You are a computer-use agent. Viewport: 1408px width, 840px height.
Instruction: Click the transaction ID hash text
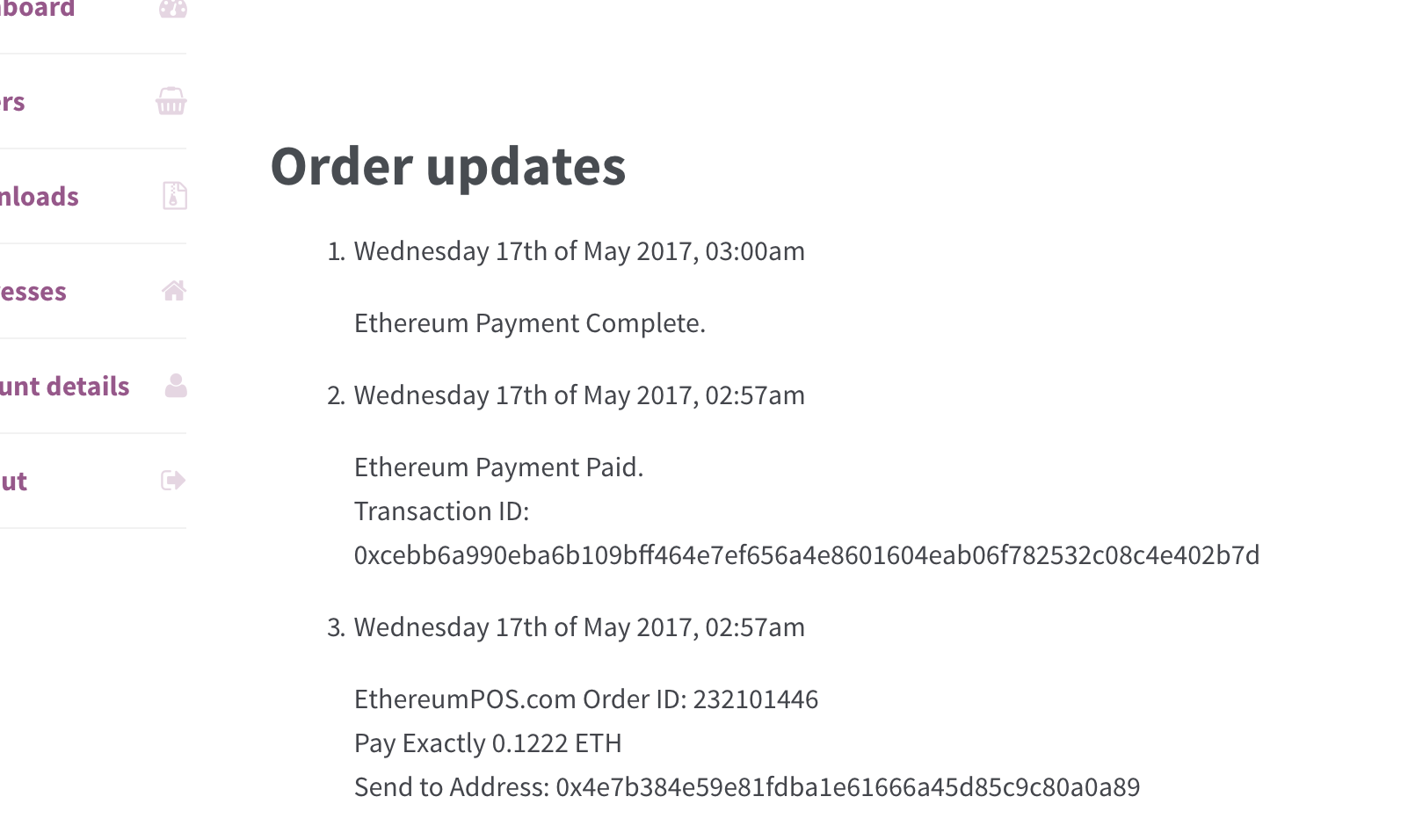point(807,555)
